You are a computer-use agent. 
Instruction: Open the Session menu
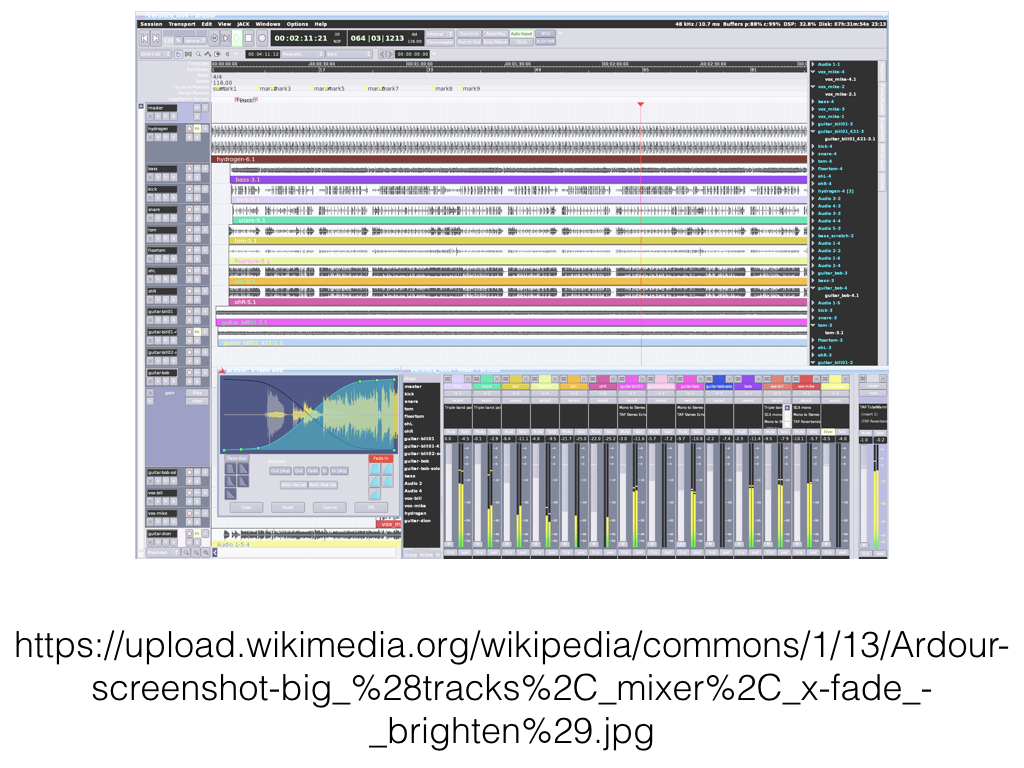click(151, 24)
